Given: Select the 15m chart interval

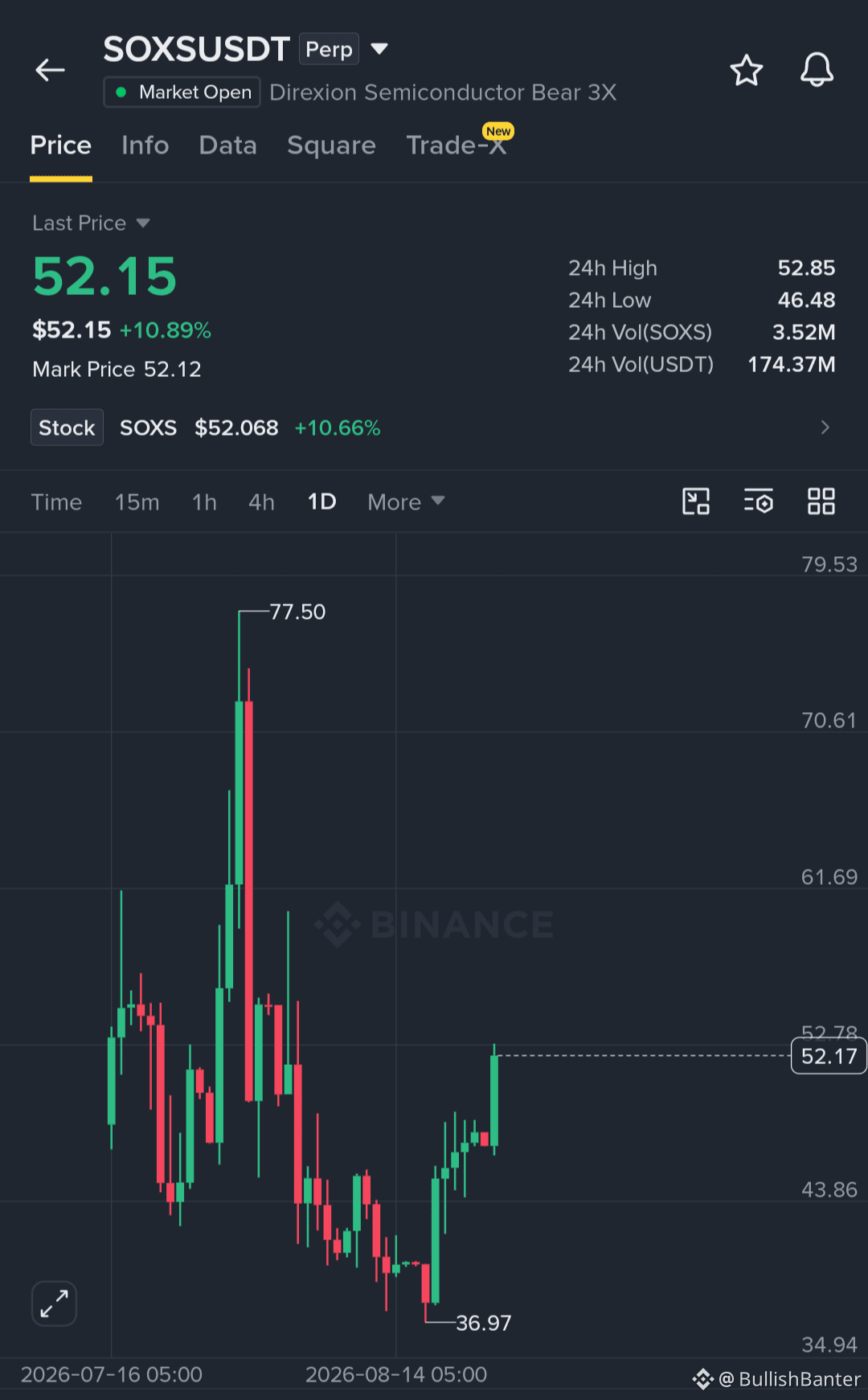Looking at the screenshot, I should 137,502.
